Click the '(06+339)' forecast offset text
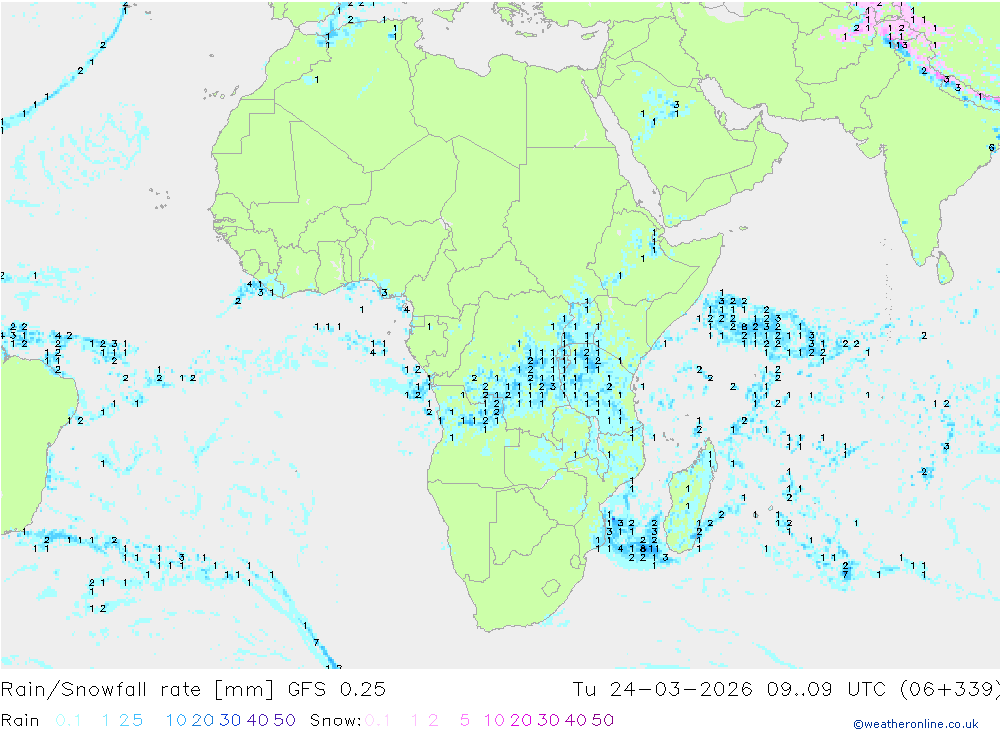 (950, 690)
